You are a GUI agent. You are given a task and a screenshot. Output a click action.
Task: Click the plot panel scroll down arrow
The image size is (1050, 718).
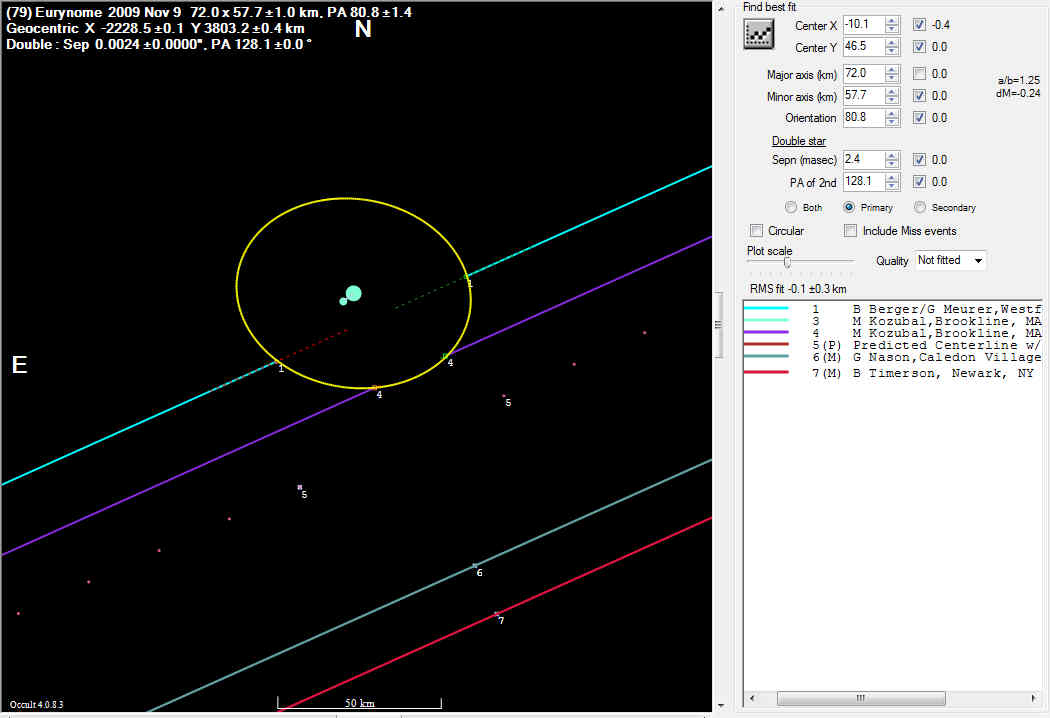[x=721, y=705]
